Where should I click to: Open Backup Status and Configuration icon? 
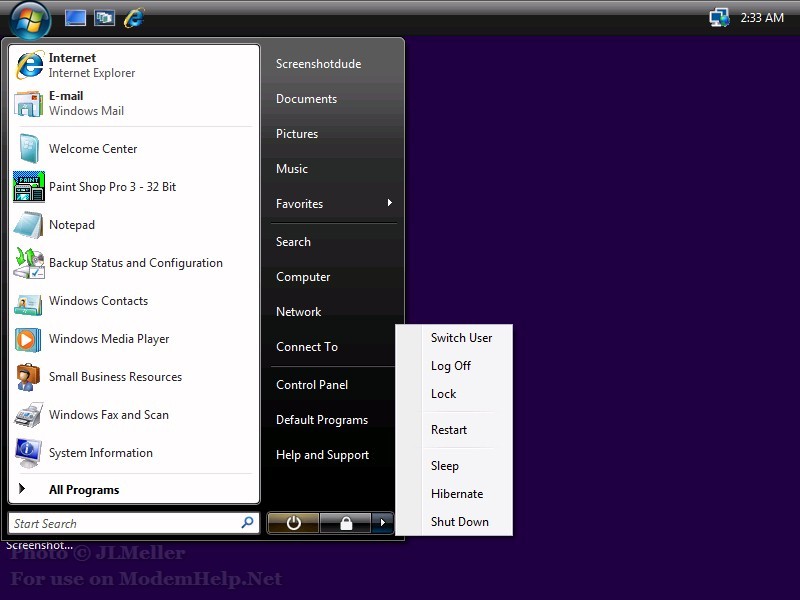29,263
